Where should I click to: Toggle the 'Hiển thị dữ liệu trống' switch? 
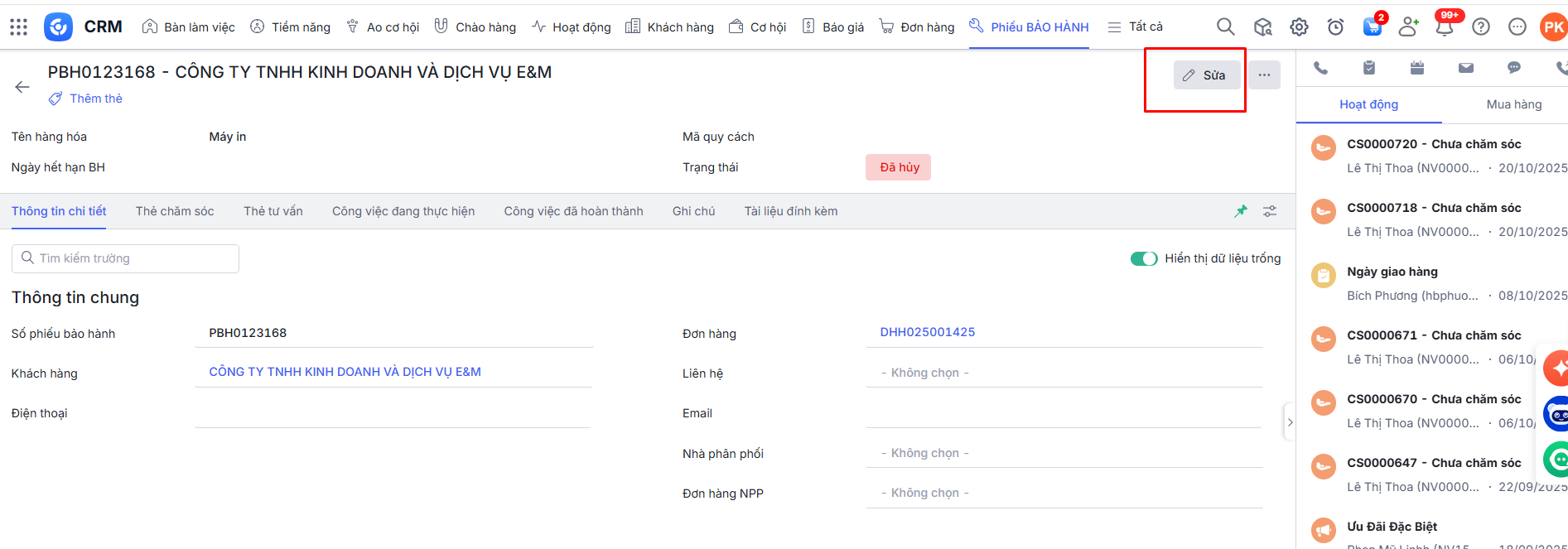click(x=1144, y=259)
